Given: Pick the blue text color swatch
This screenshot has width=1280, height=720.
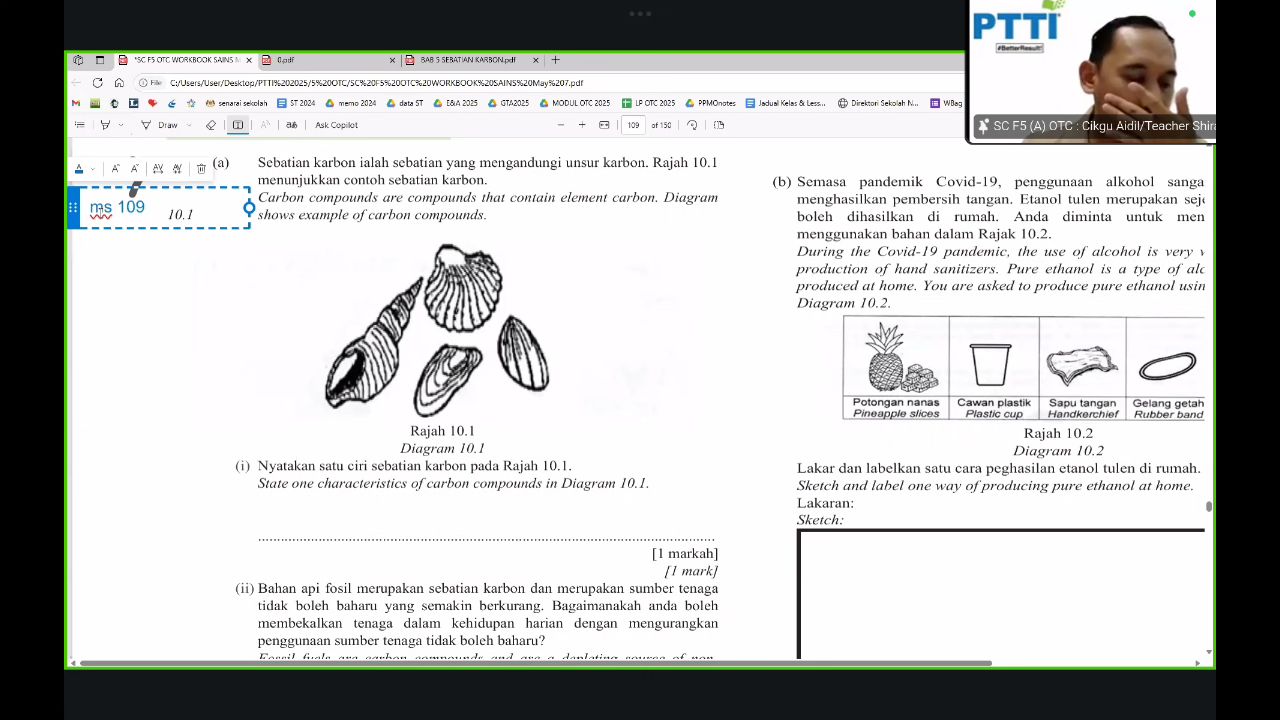Looking at the screenshot, I should [79, 169].
